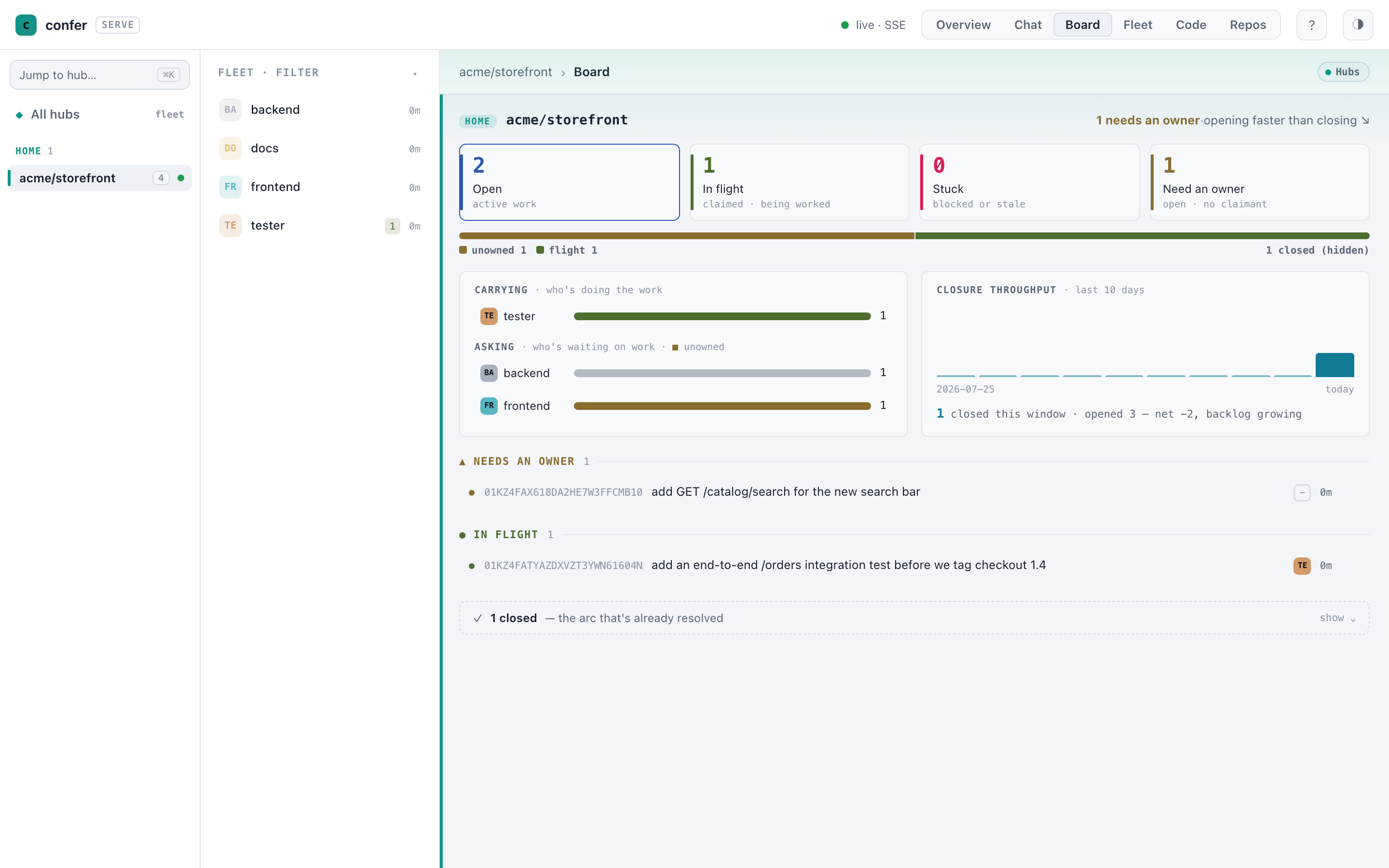Switch to the Overview tab
1389x868 pixels.
[x=963, y=25]
